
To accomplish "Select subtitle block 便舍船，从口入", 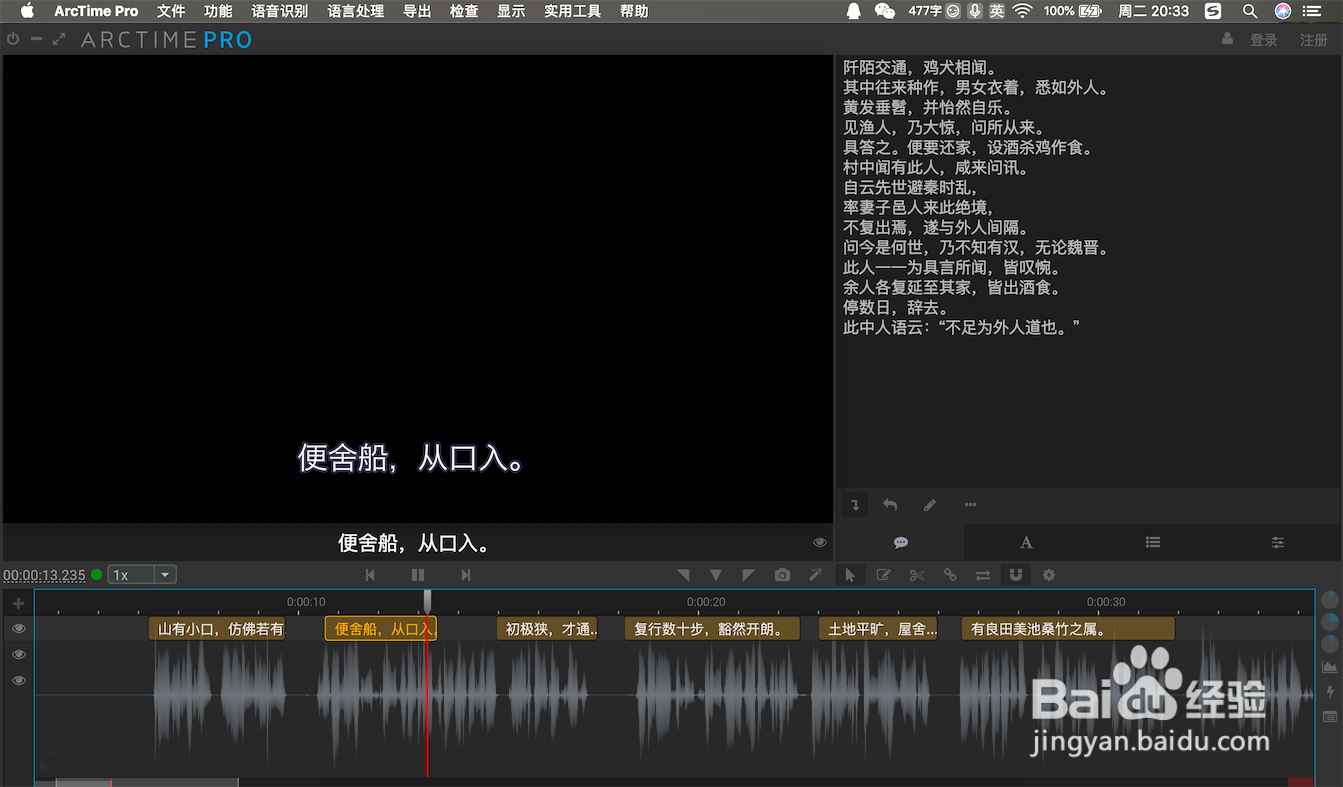I will pos(381,629).
